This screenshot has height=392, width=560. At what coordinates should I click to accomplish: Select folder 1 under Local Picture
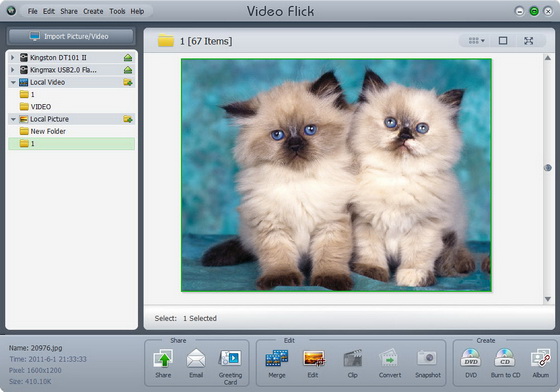point(71,144)
